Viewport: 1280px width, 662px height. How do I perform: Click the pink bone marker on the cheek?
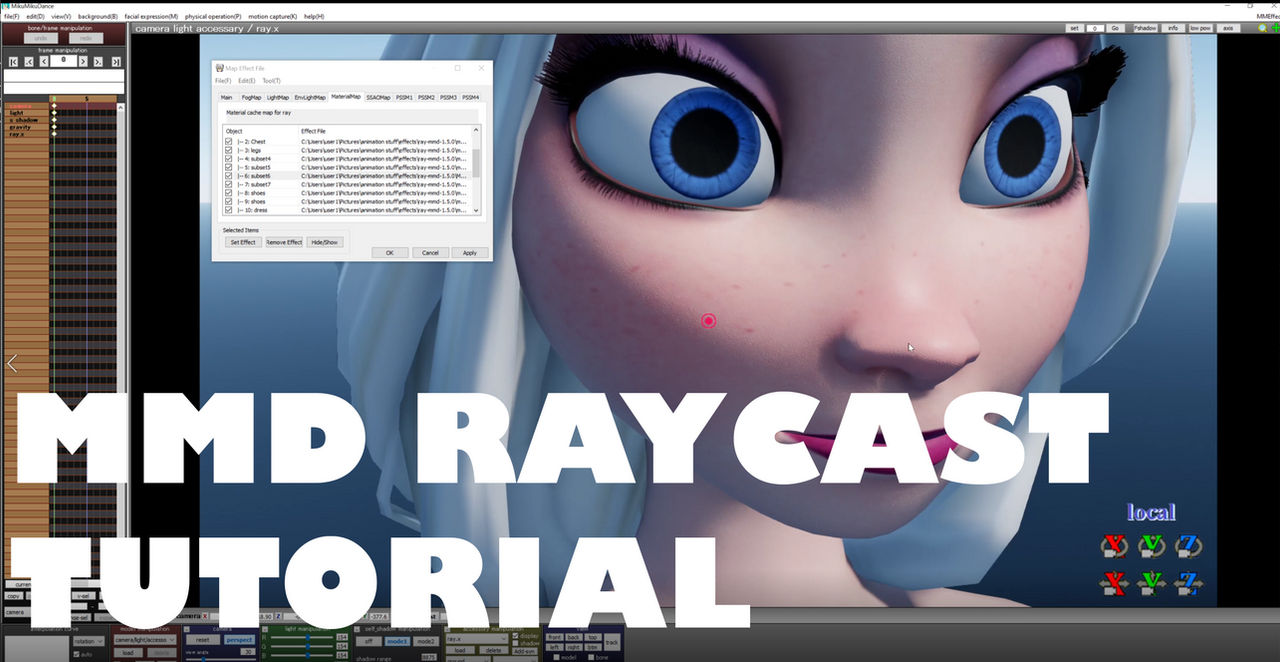tap(708, 321)
